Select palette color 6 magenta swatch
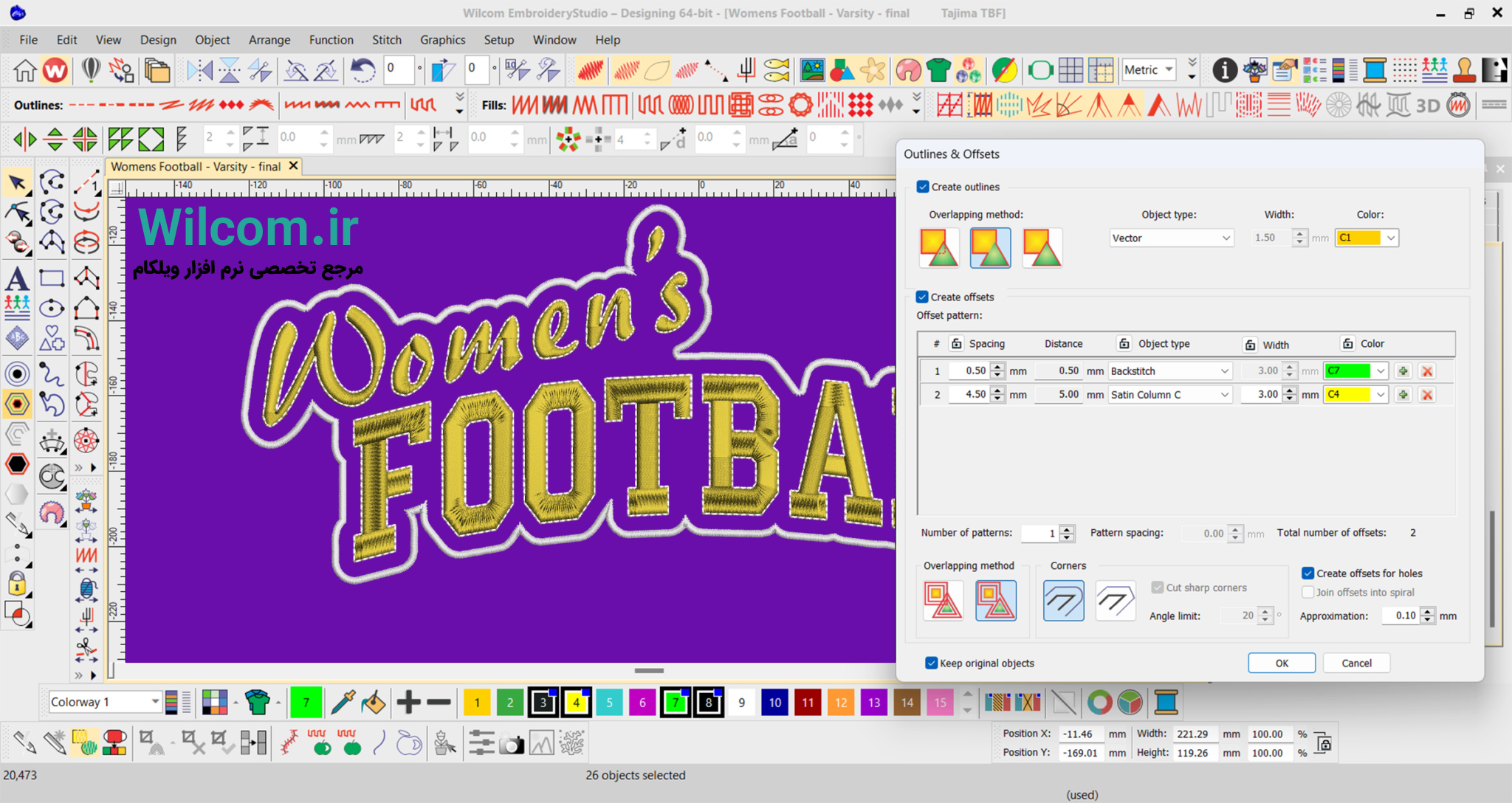The width and height of the screenshot is (1512, 803). click(x=642, y=703)
